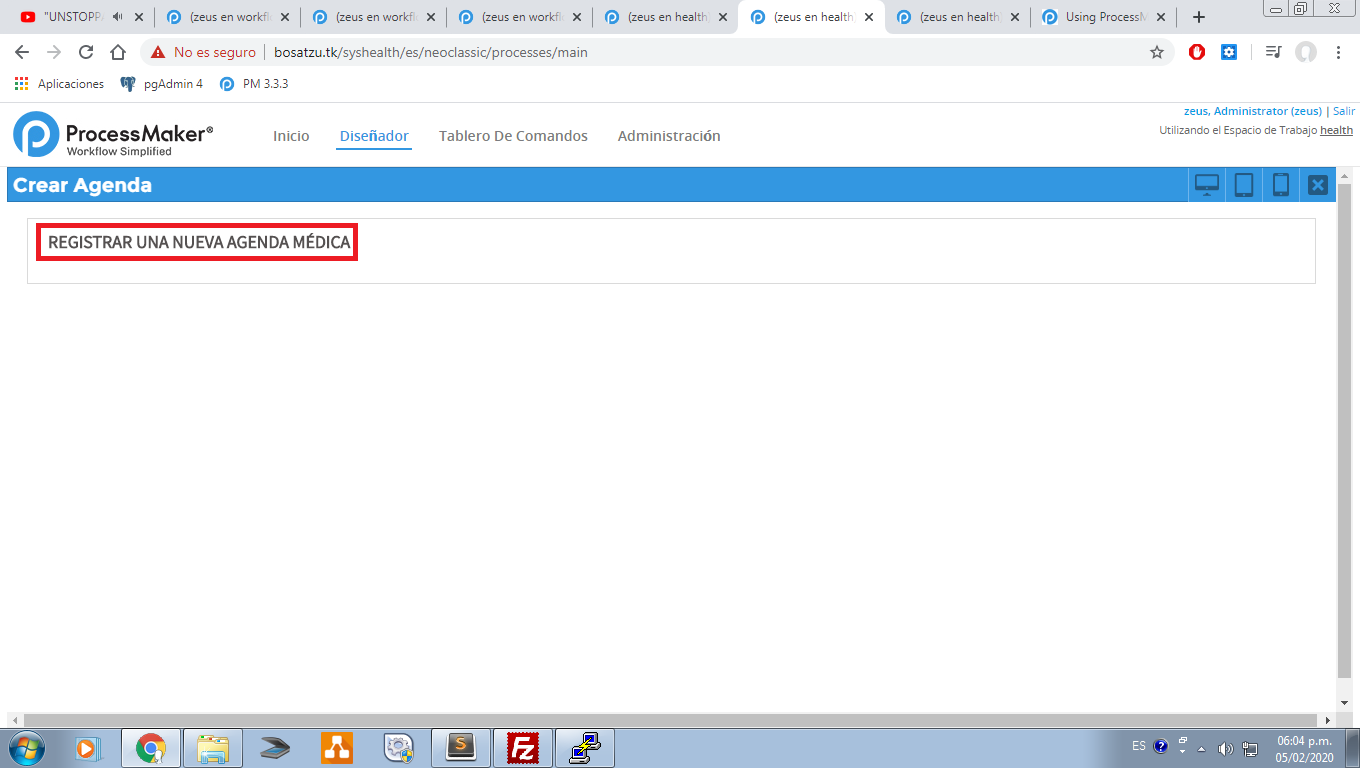Click the horizontal scrollbar left arrow

tap(15, 720)
